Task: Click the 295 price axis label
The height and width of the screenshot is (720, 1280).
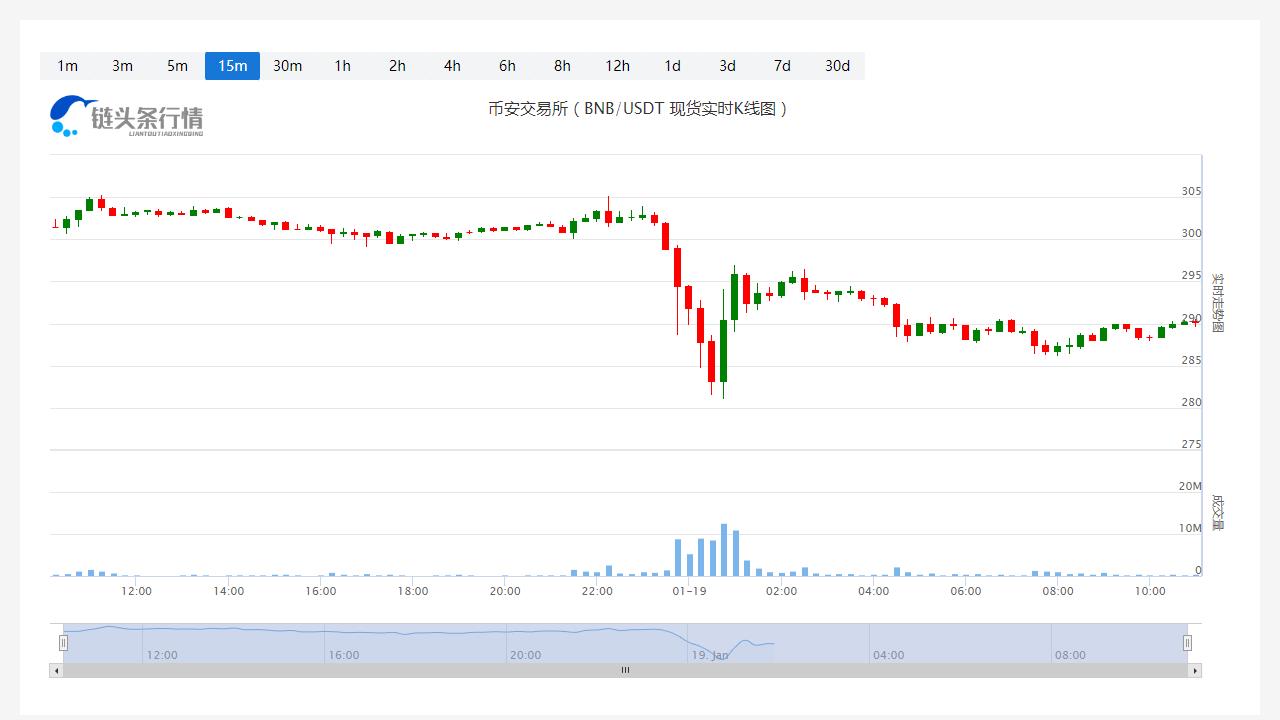Action: pos(1192,275)
